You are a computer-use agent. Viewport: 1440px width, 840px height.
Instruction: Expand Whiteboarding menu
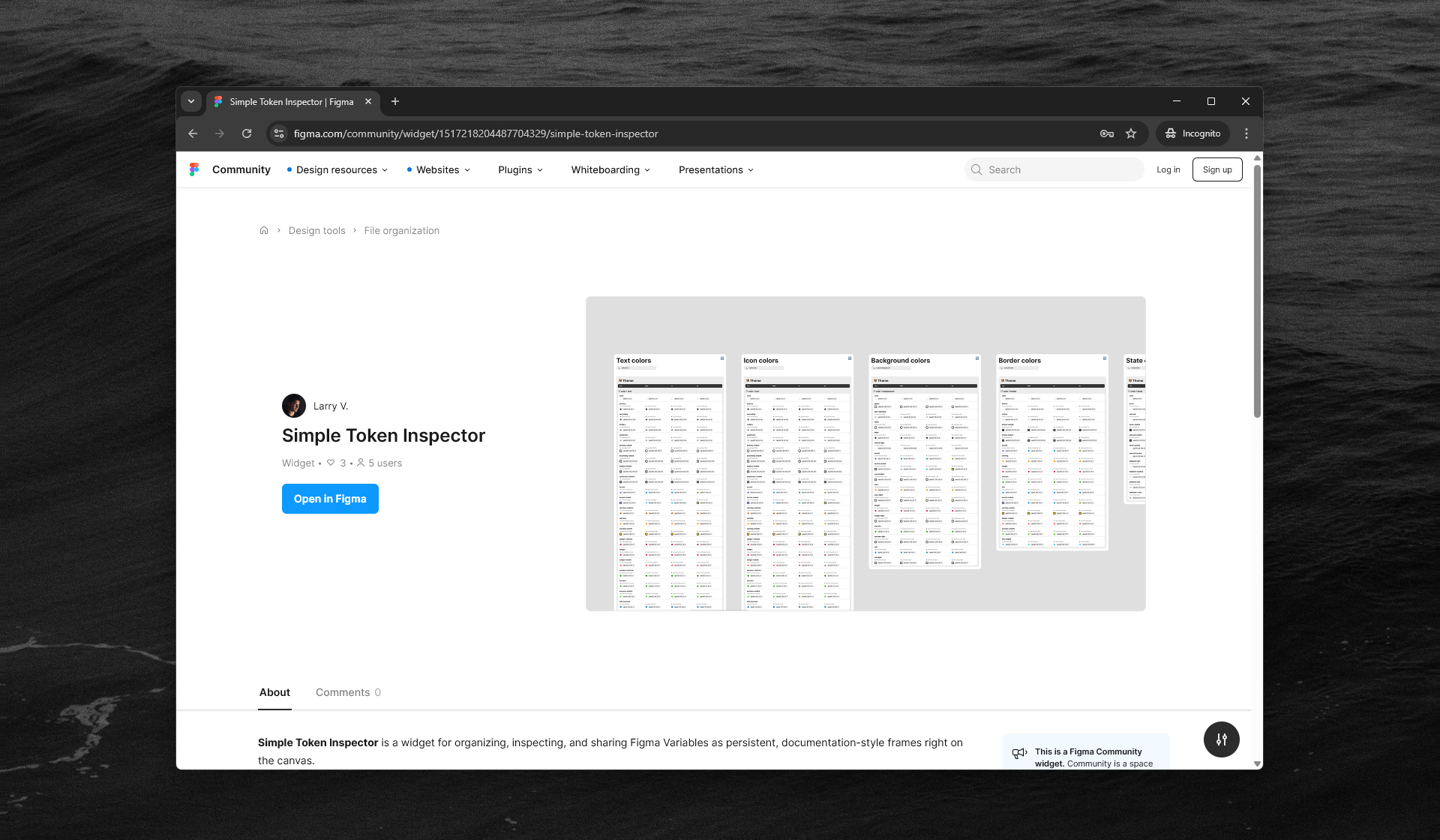(610, 169)
